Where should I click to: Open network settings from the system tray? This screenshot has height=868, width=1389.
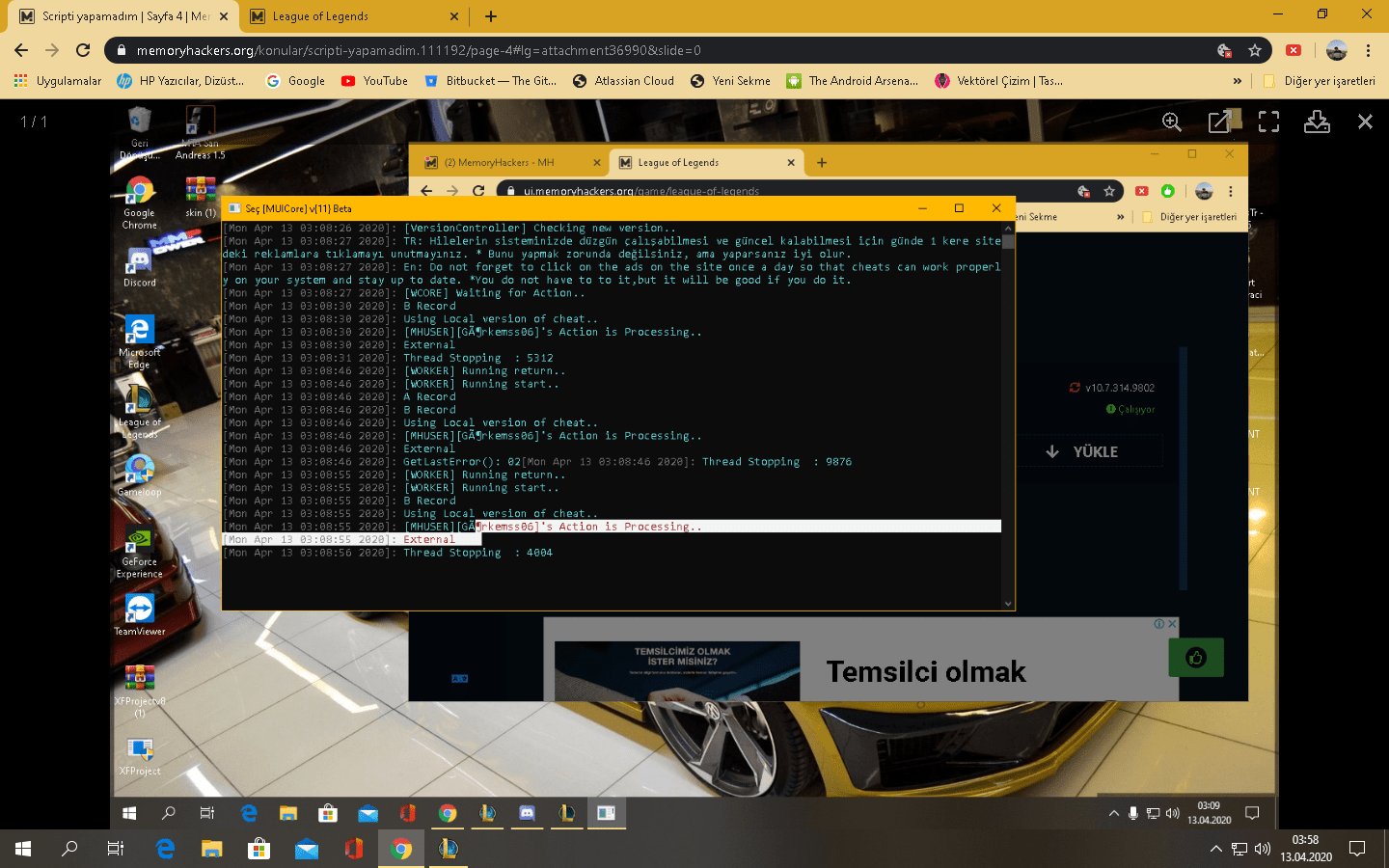pyautogui.click(x=1239, y=849)
